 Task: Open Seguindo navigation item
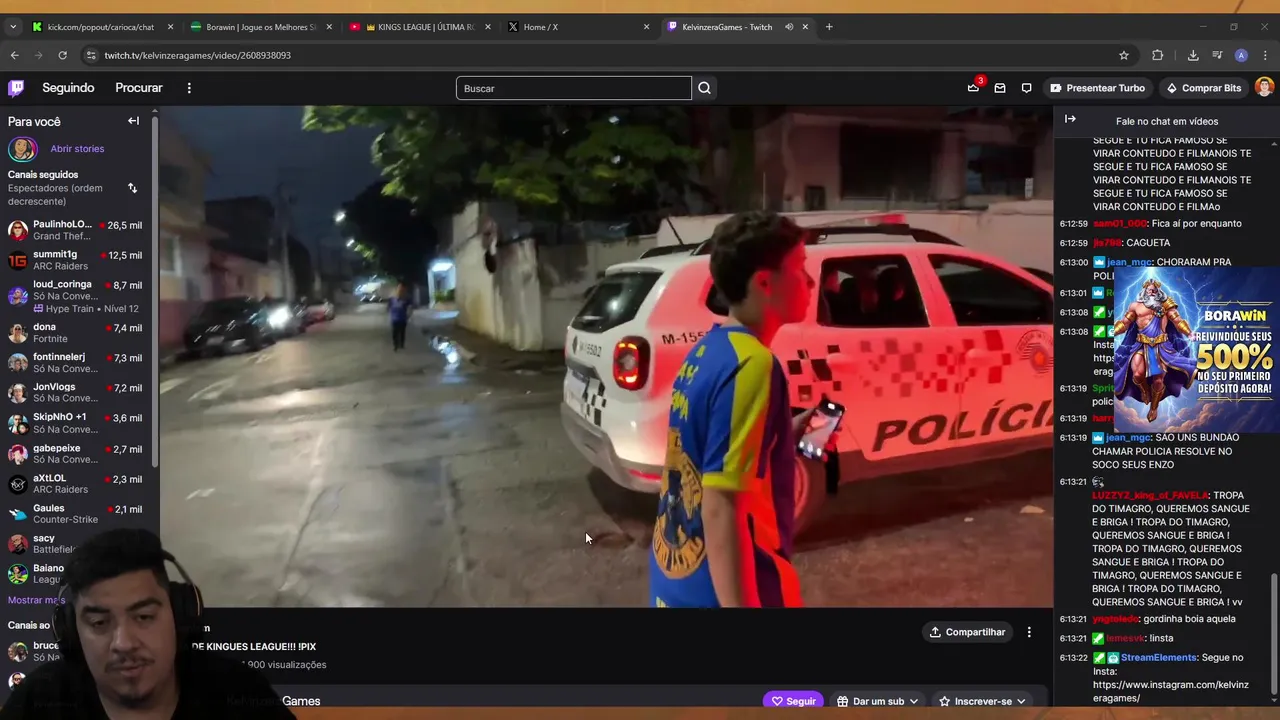68,88
